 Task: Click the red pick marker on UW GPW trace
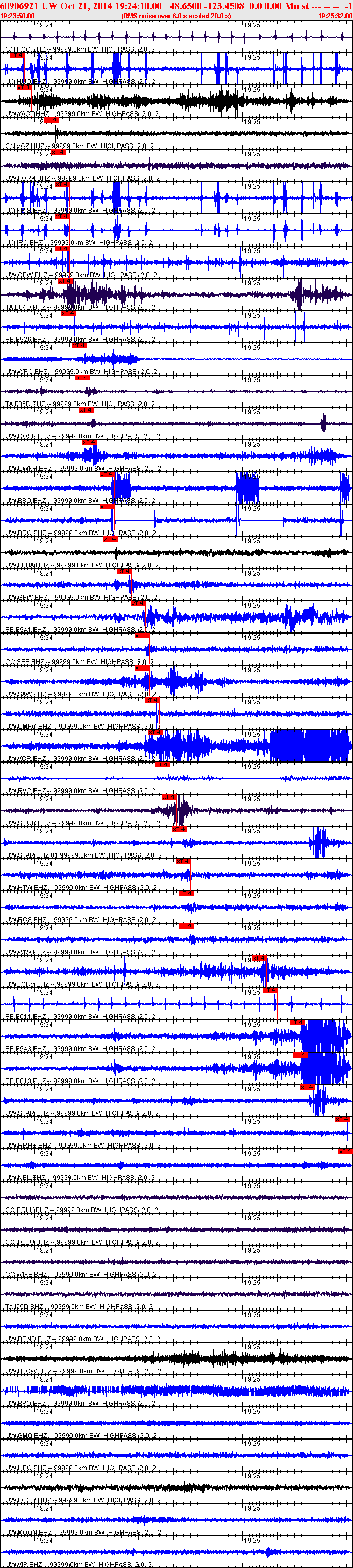coord(123,572)
